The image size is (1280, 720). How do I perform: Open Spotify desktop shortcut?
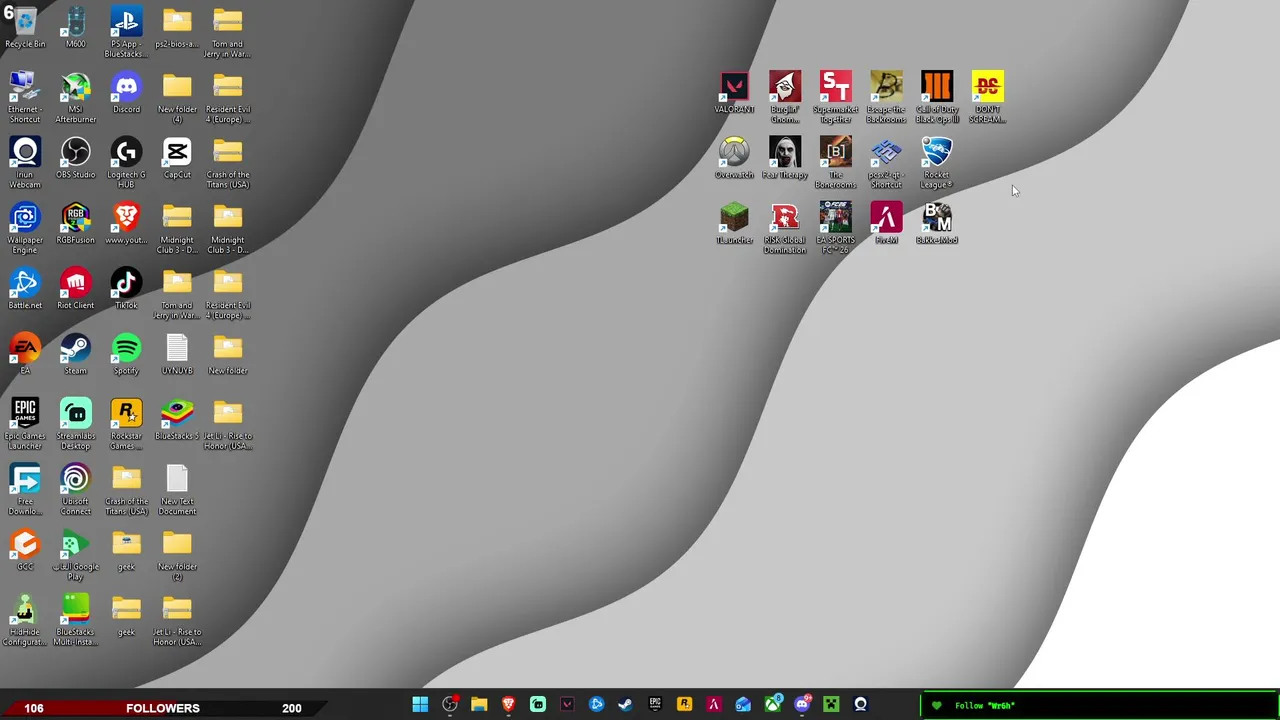pyautogui.click(x=126, y=354)
